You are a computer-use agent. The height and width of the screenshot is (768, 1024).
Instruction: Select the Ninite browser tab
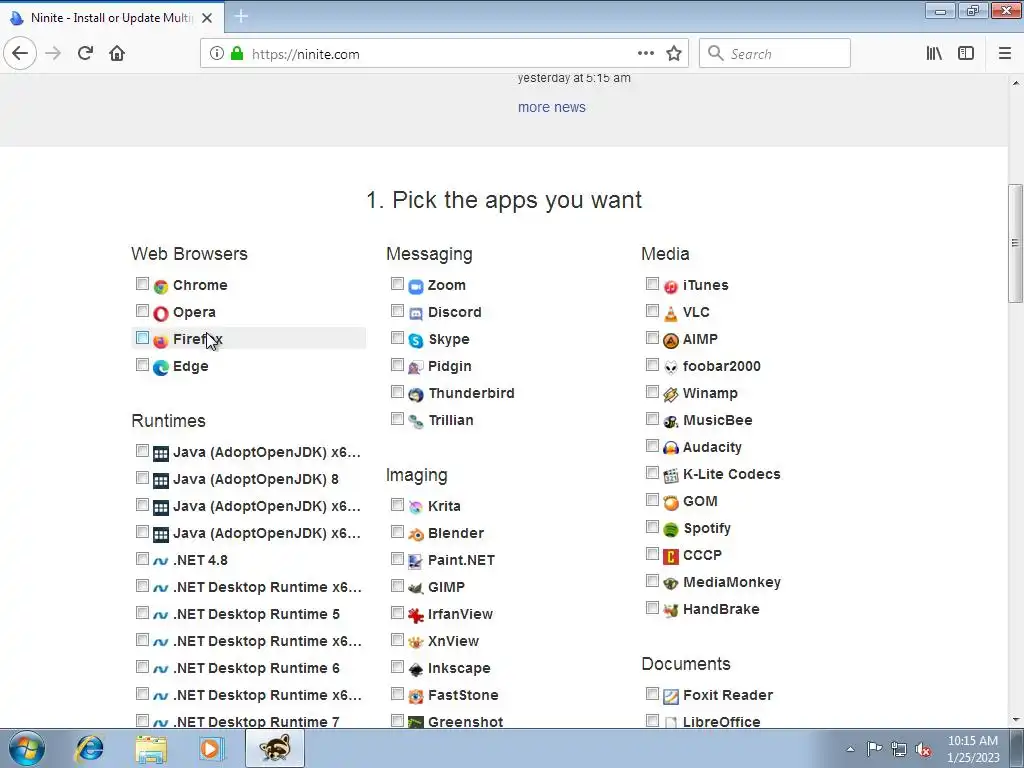112,18
